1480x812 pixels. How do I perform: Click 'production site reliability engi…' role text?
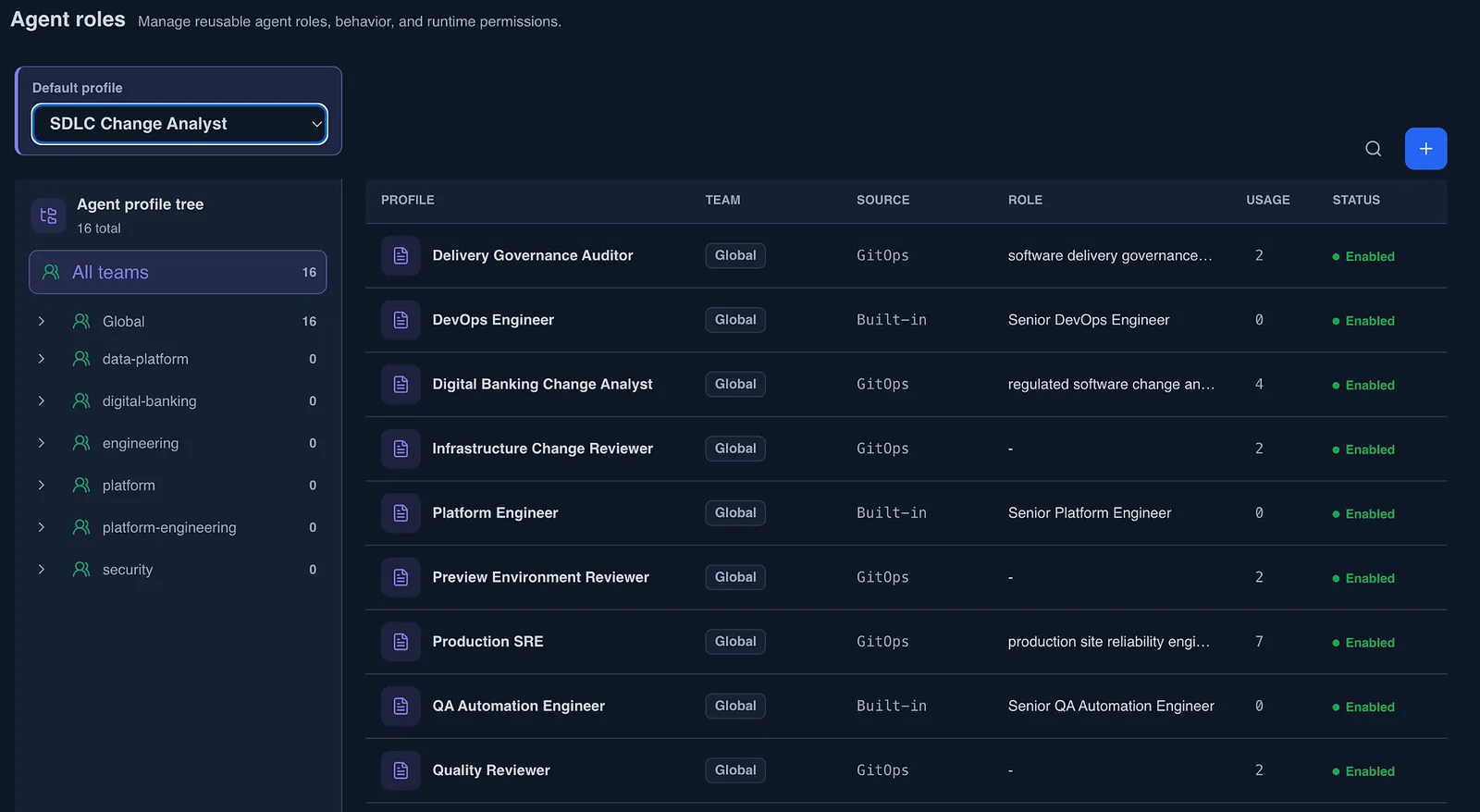(1109, 641)
